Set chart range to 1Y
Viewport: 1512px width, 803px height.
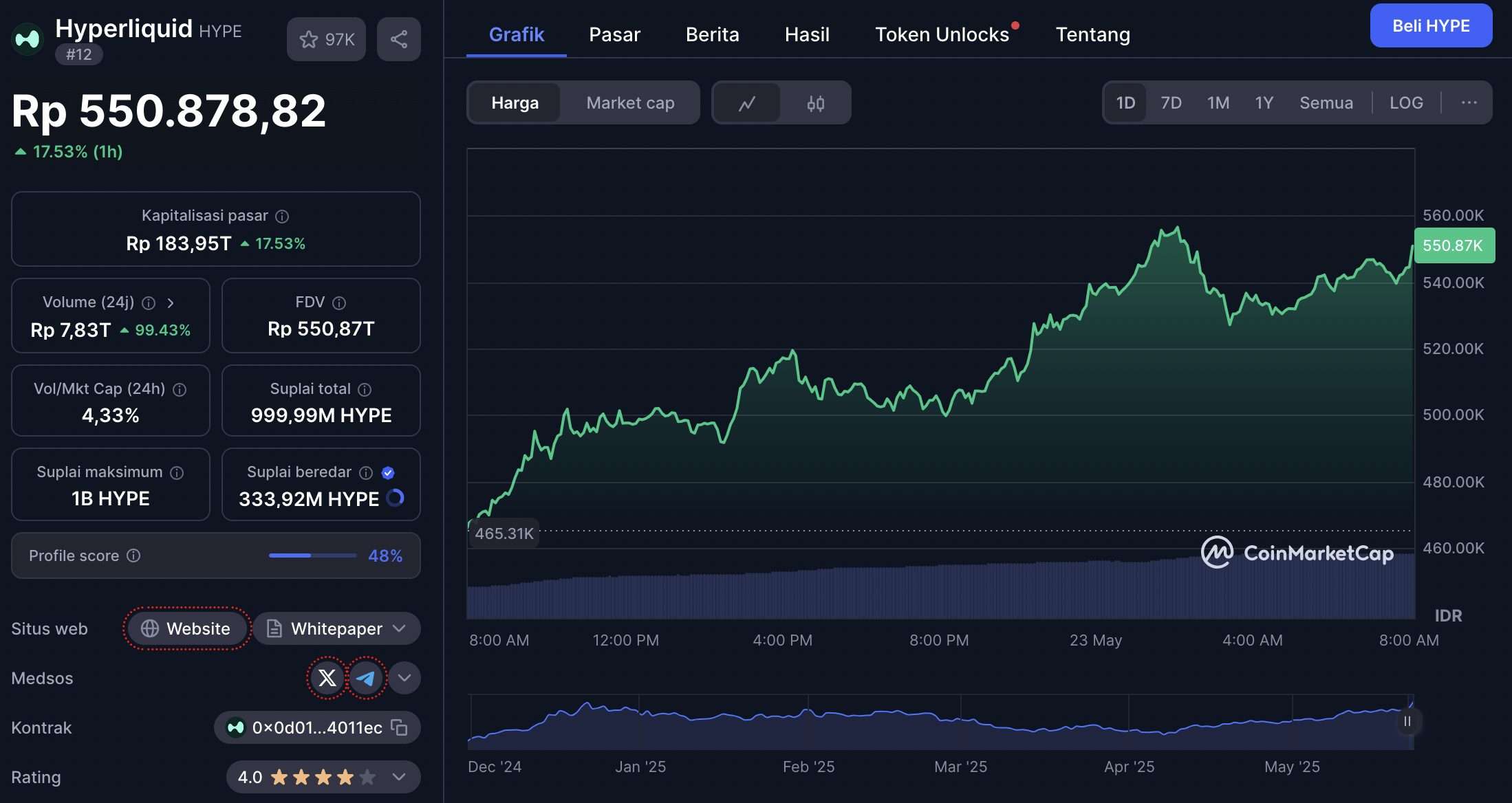click(1264, 103)
